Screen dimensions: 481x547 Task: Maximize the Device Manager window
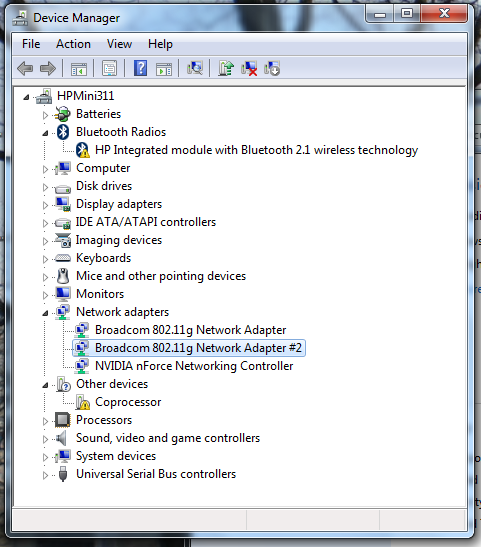(x=407, y=14)
